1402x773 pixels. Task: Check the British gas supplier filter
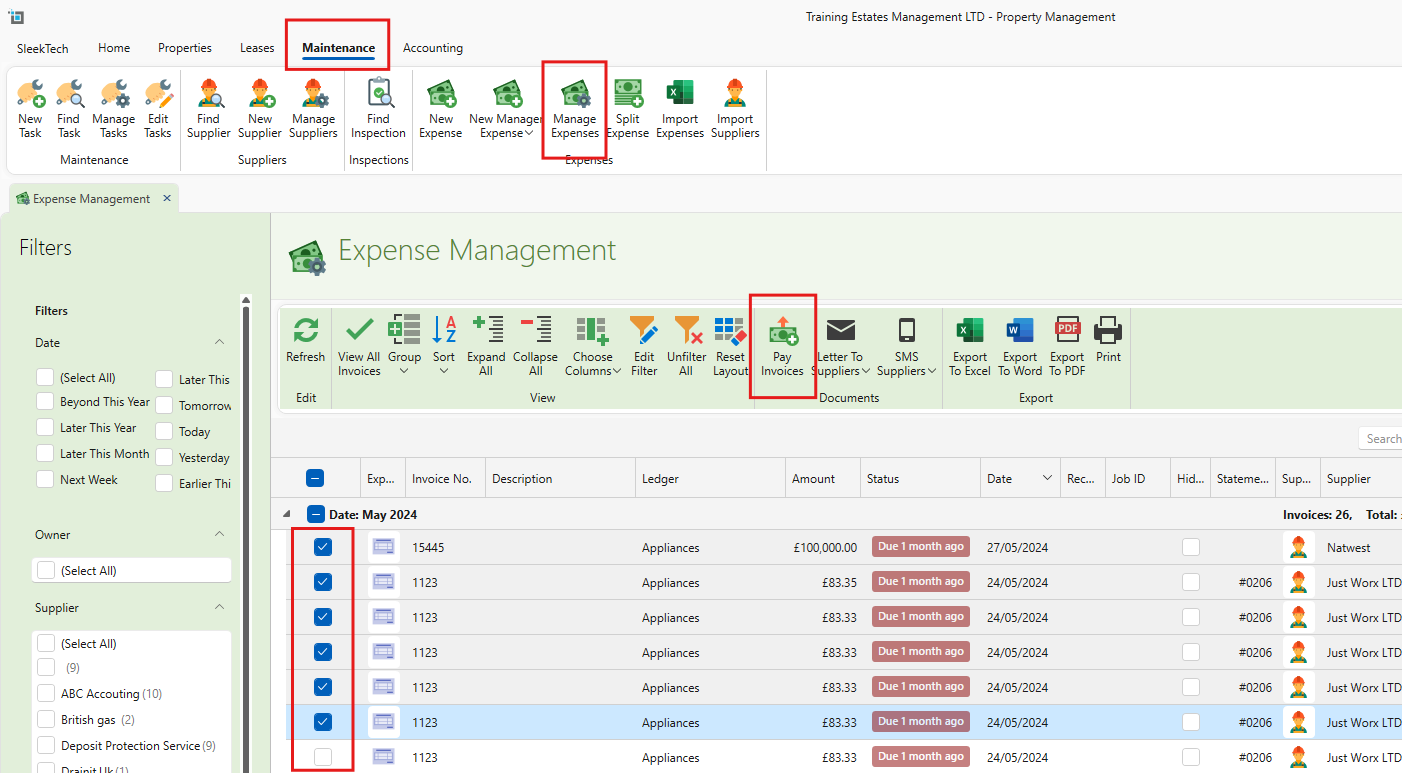tap(46, 720)
